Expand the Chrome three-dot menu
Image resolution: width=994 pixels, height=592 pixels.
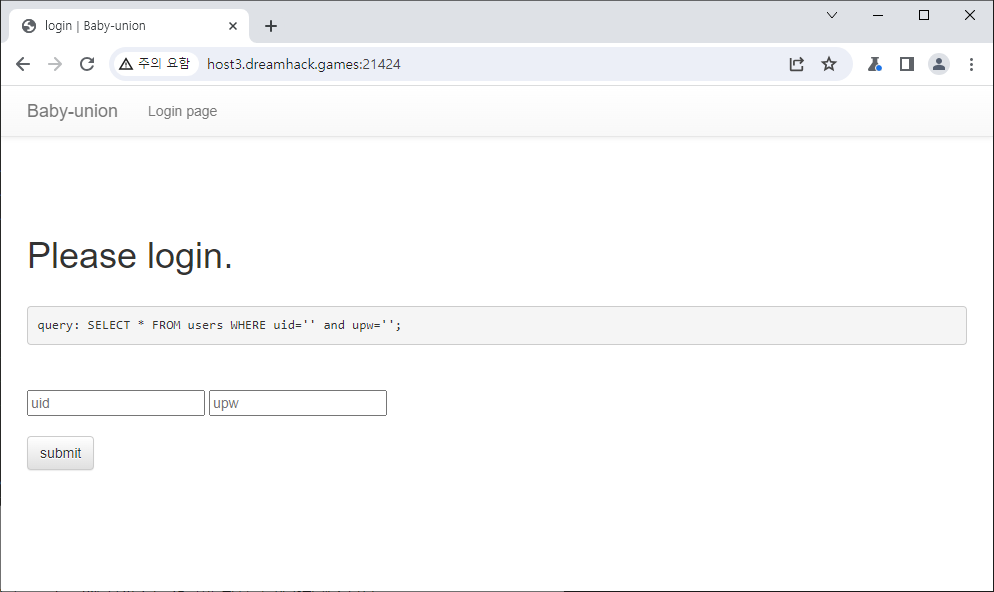[x=970, y=64]
